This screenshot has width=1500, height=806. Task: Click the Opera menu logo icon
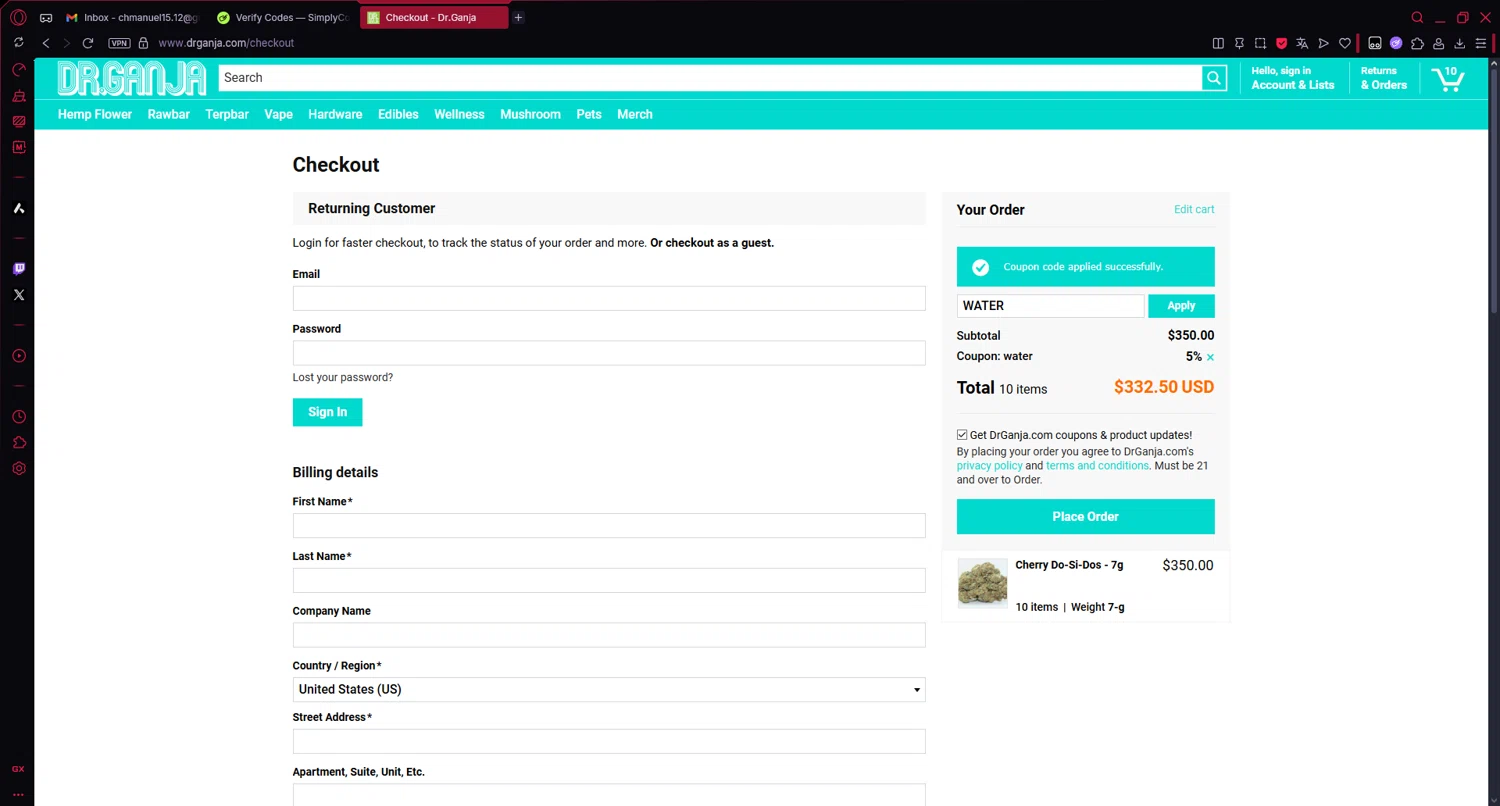pos(18,17)
